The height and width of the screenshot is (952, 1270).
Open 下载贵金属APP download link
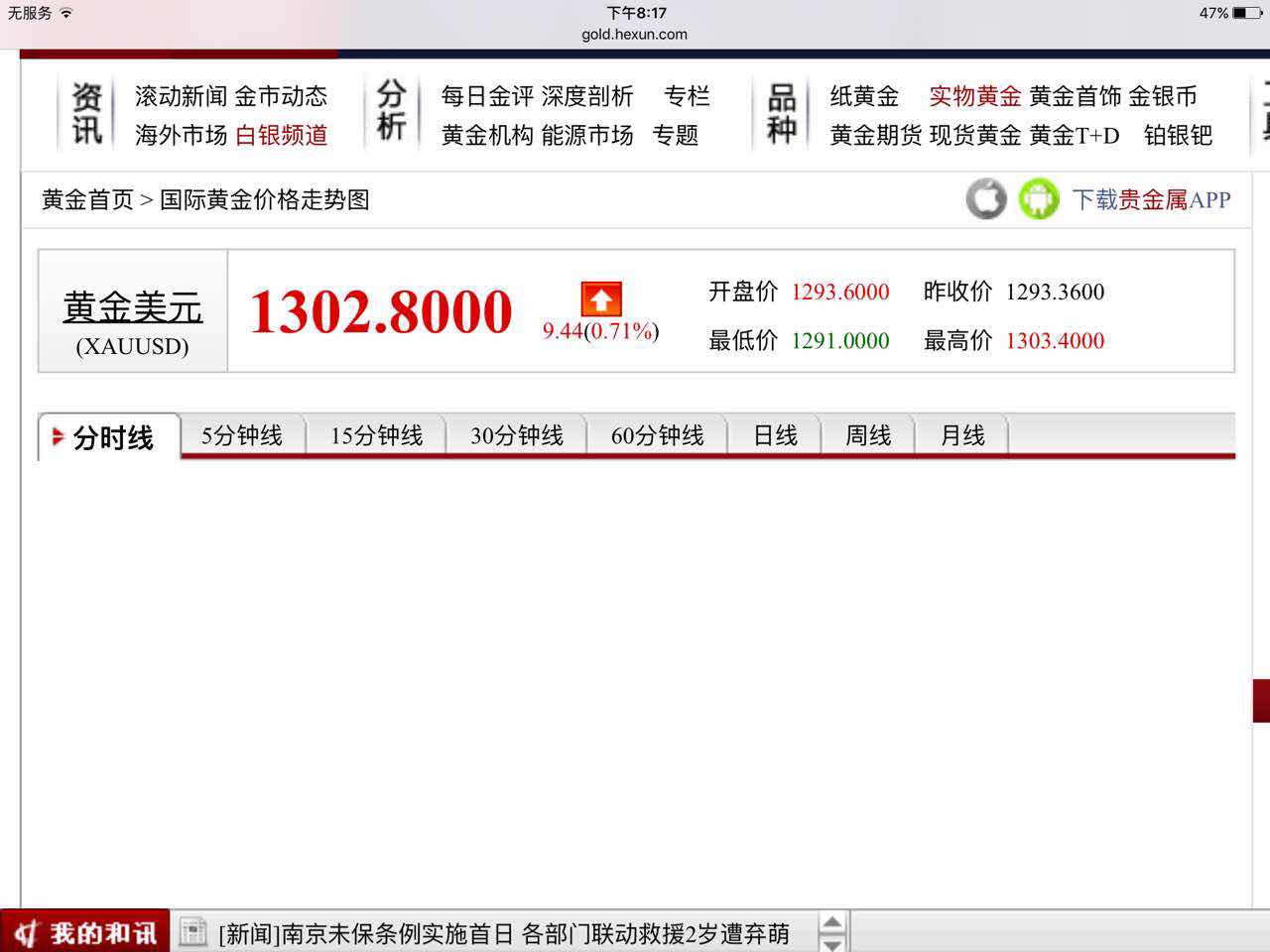point(1151,199)
